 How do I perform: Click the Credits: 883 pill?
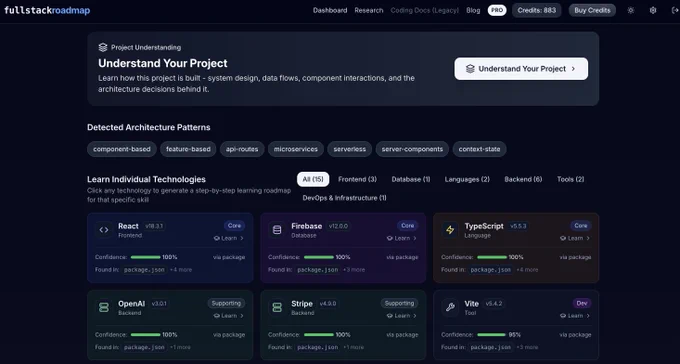click(x=536, y=10)
